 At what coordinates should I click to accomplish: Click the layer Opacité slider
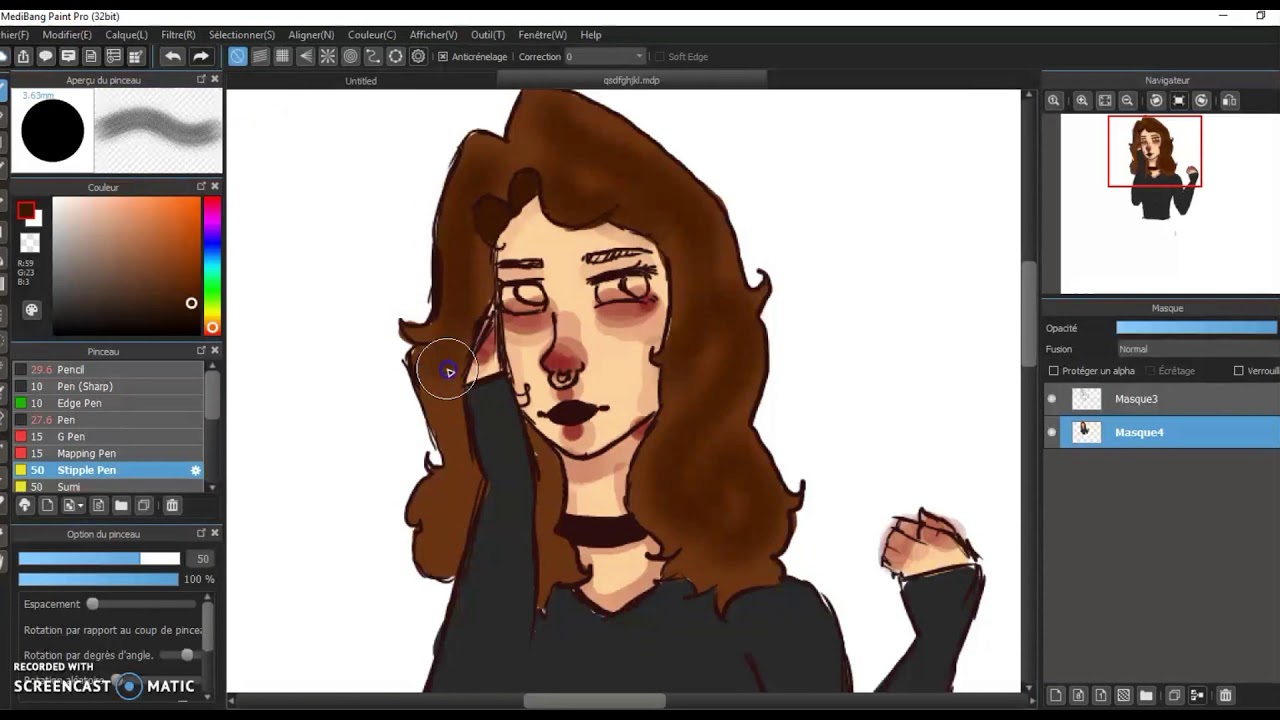(1197, 328)
